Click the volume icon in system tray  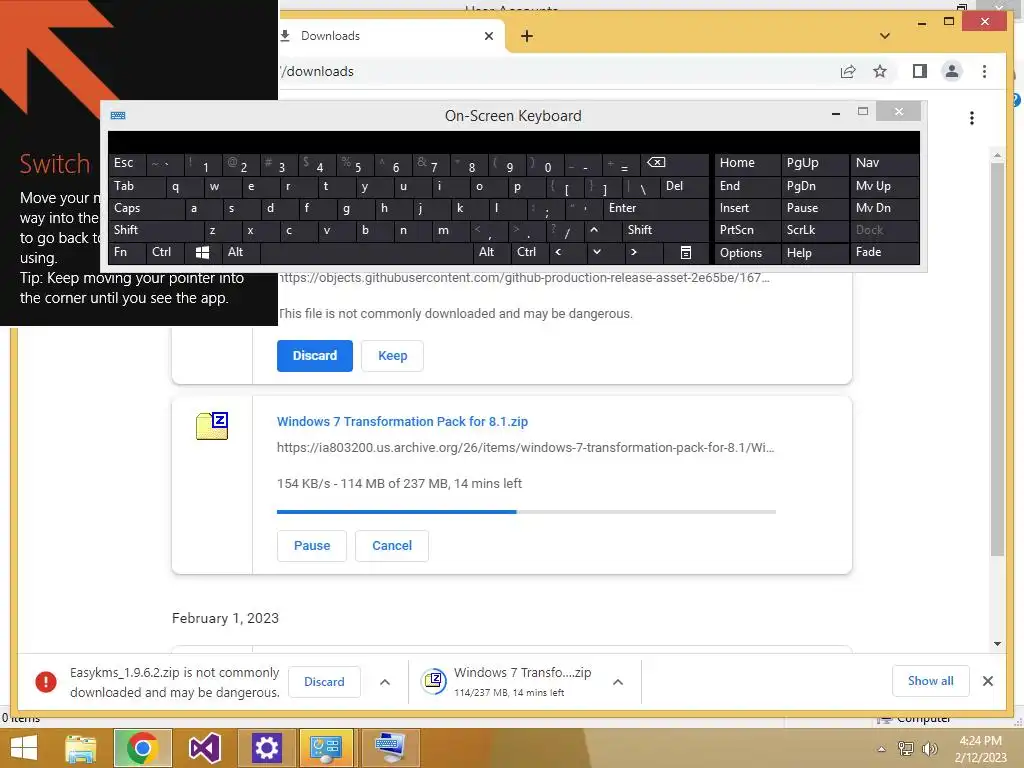point(929,749)
